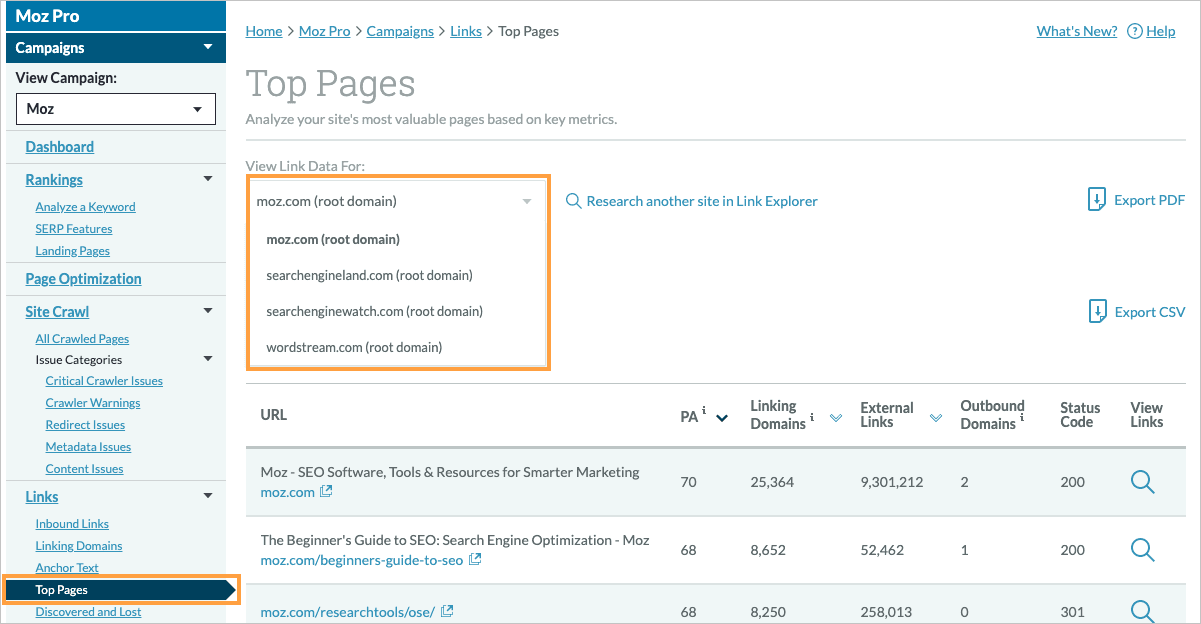The image size is (1201, 624).
Task: Go to Home via breadcrumb link
Action: (263, 31)
